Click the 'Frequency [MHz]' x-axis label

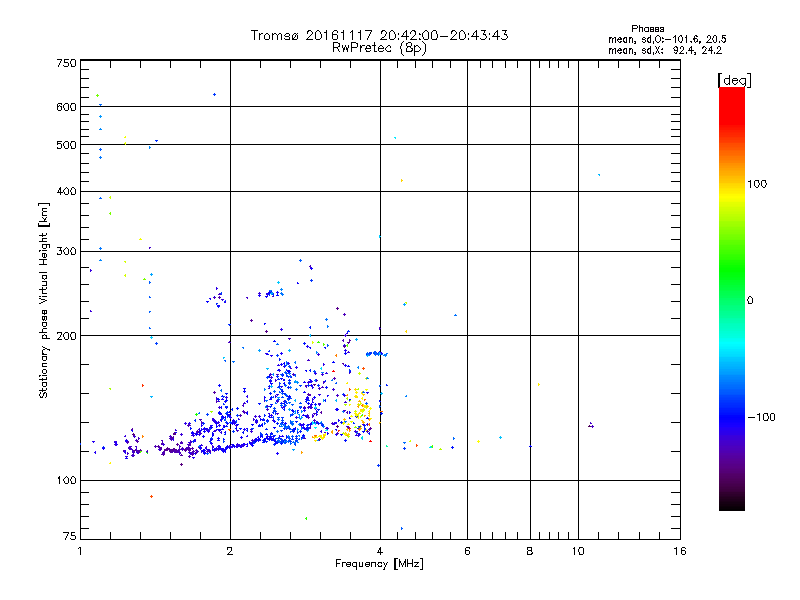379,564
